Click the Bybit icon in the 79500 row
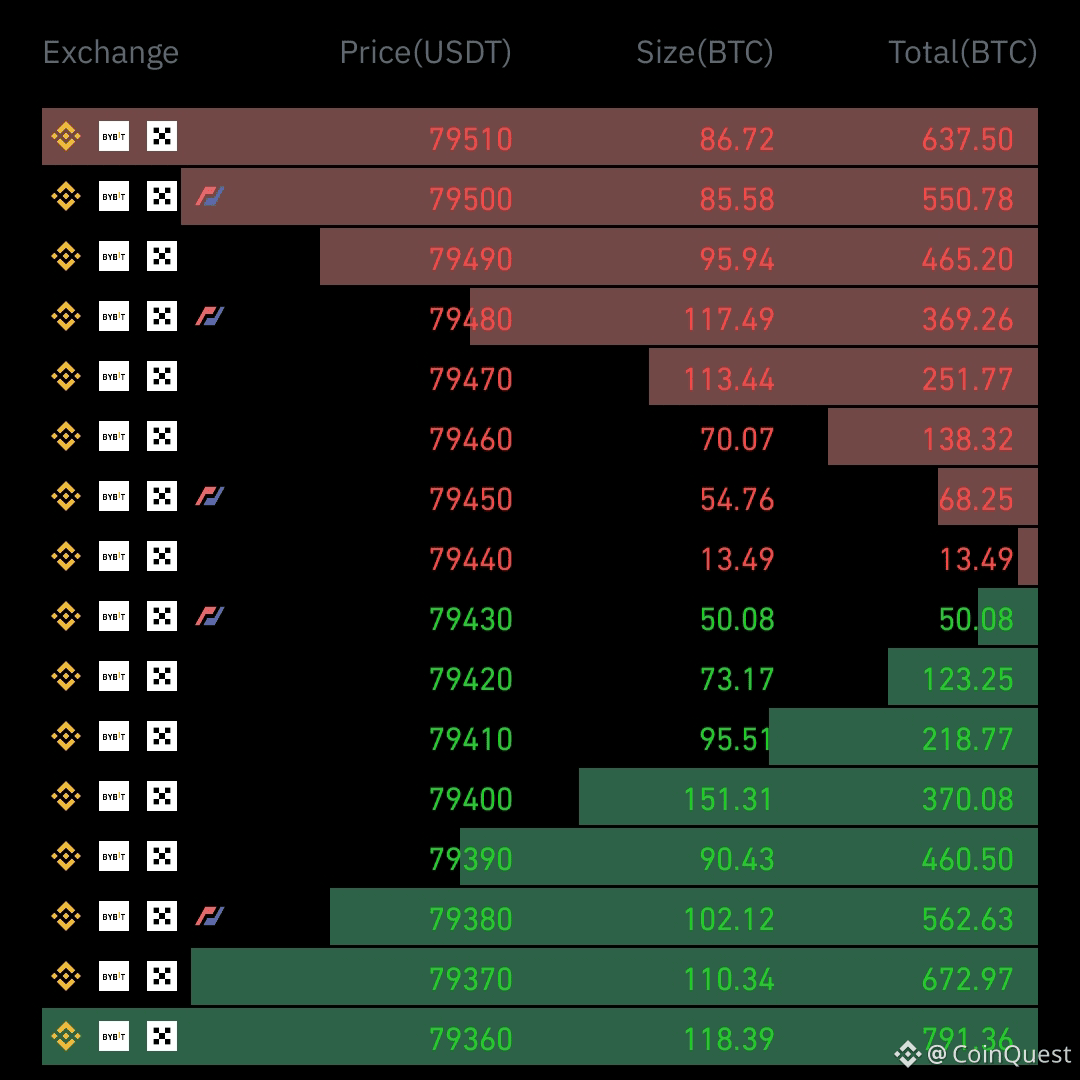 [114, 196]
